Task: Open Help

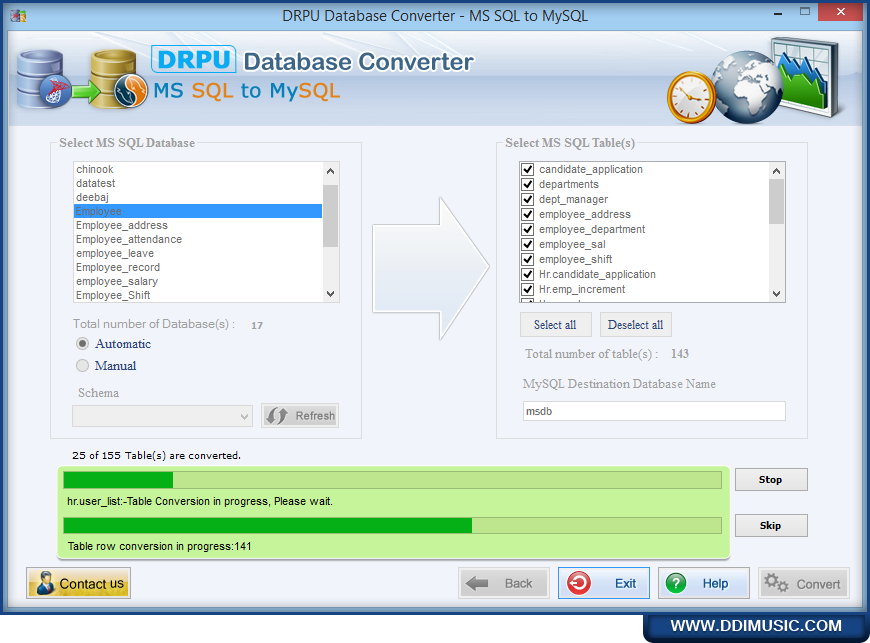Action: [x=704, y=583]
